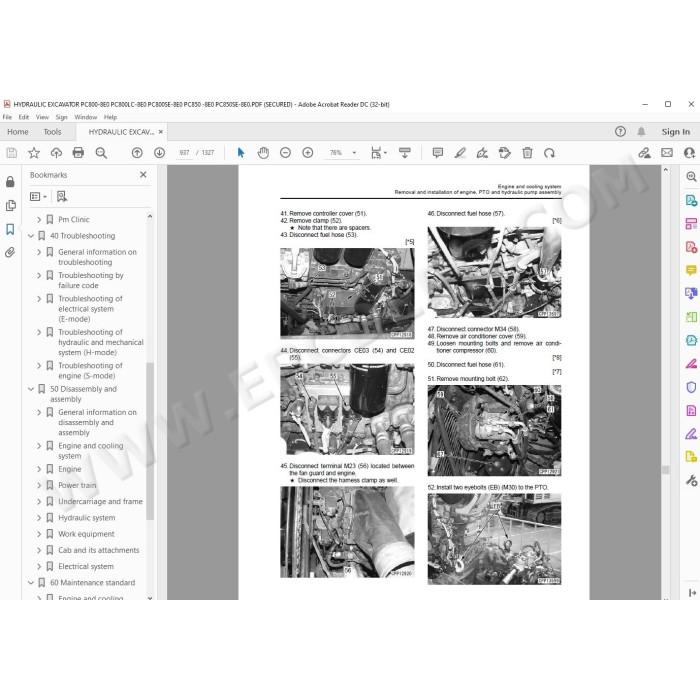The width and height of the screenshot is (700, 700).
Task: Open the Window menu
Action: [x=86, y=117]
